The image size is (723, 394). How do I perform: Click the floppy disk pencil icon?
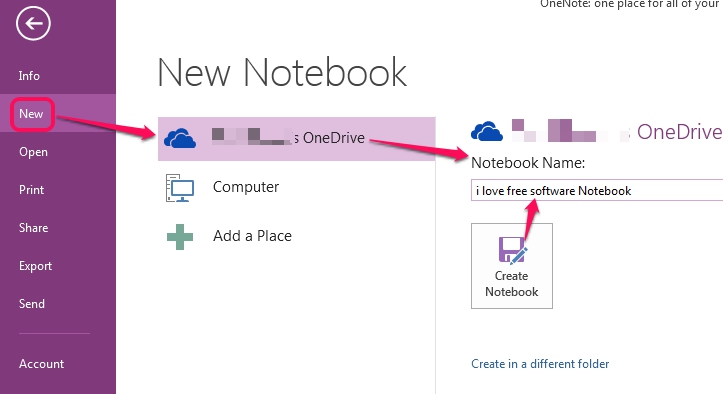click(513, 250)
